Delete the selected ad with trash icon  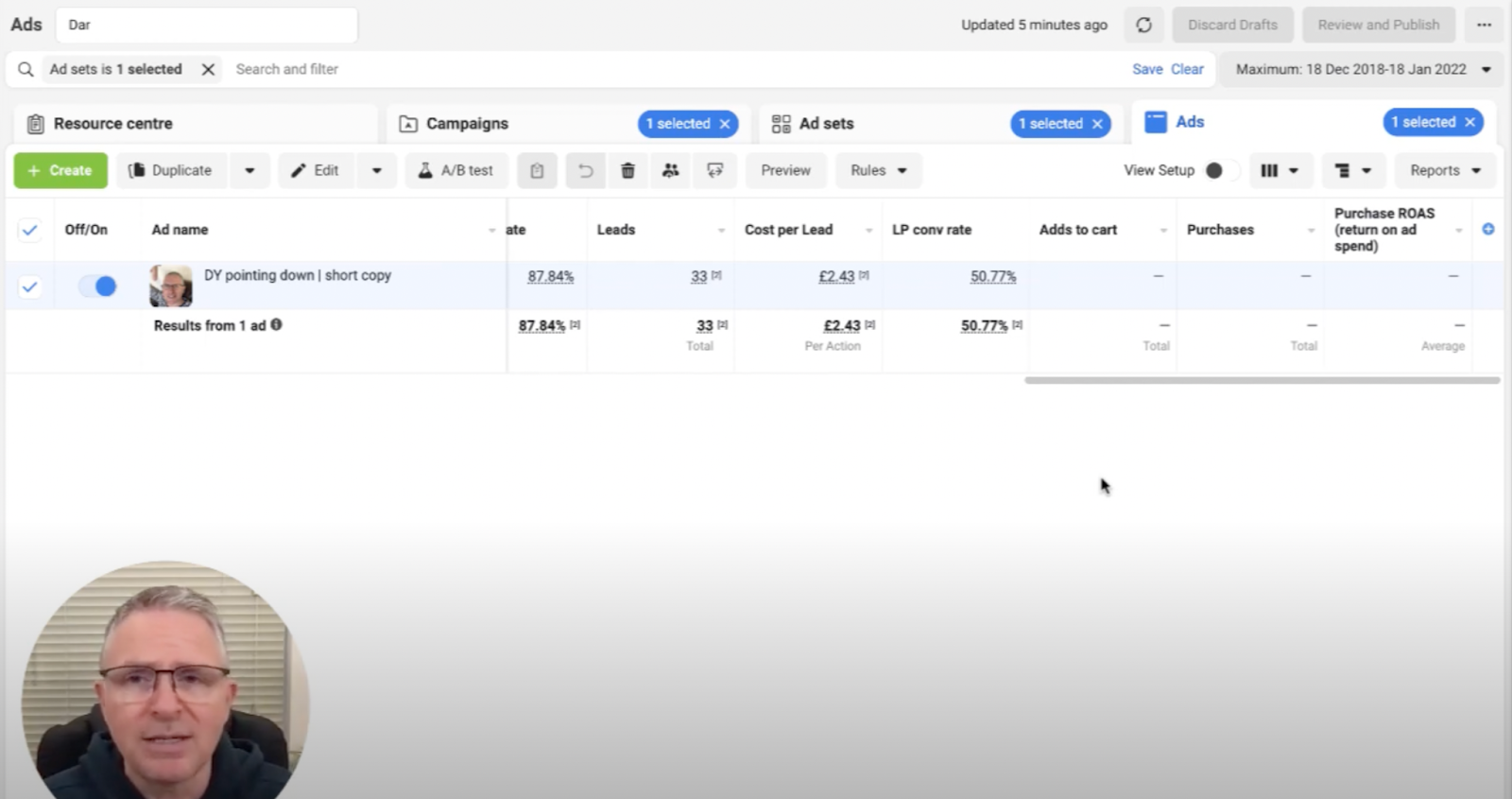[x=627, y=170]
